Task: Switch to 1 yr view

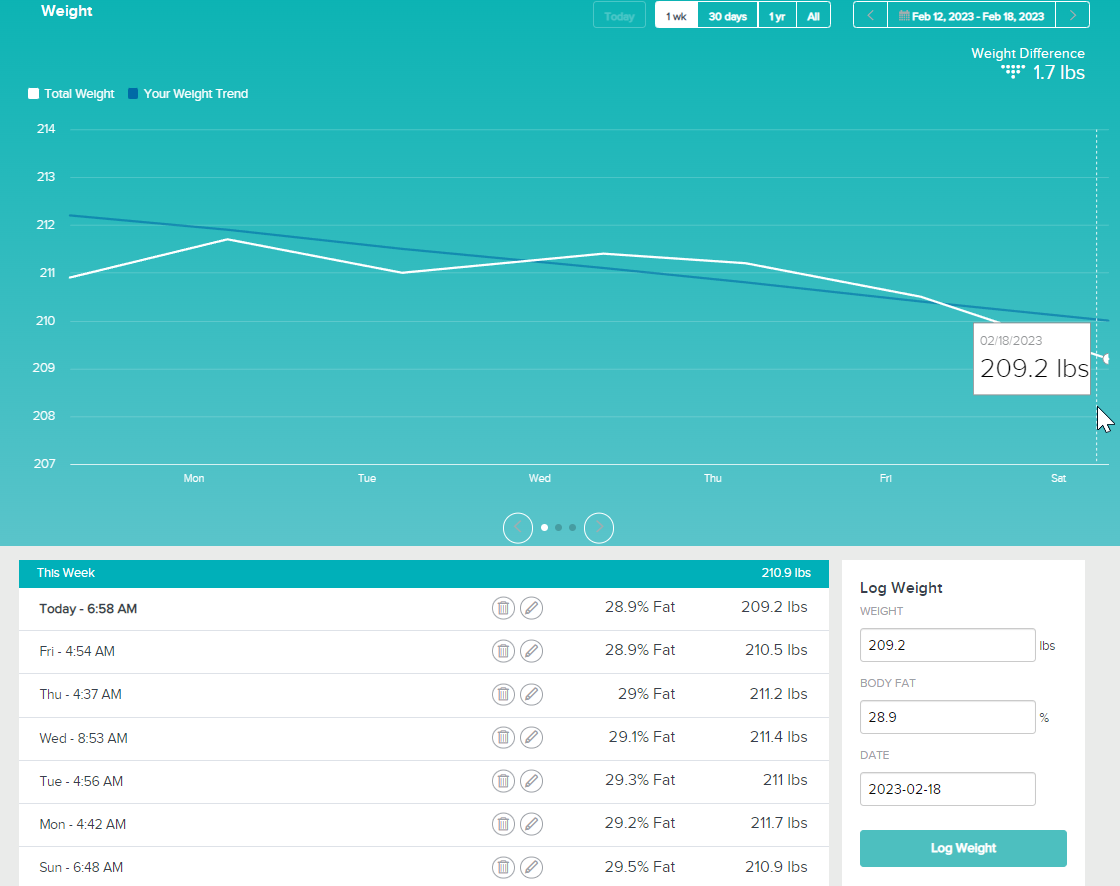Action: coord(777,16)
